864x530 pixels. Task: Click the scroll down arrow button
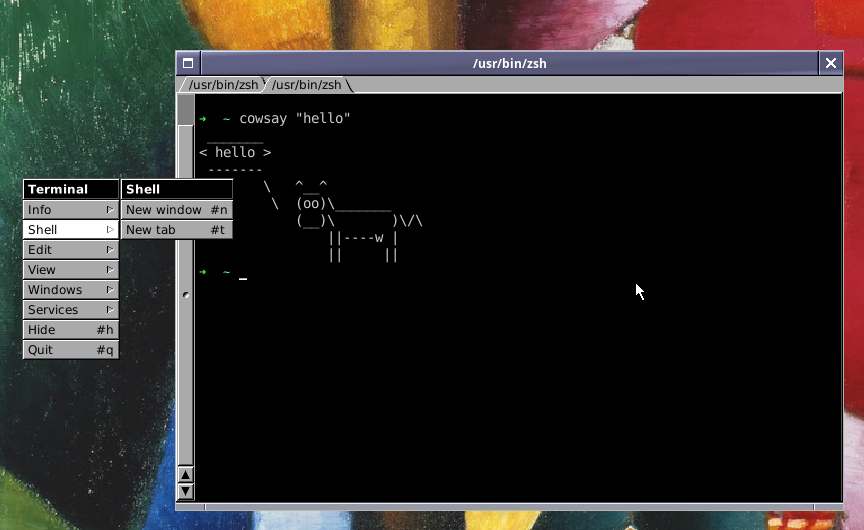185,491
